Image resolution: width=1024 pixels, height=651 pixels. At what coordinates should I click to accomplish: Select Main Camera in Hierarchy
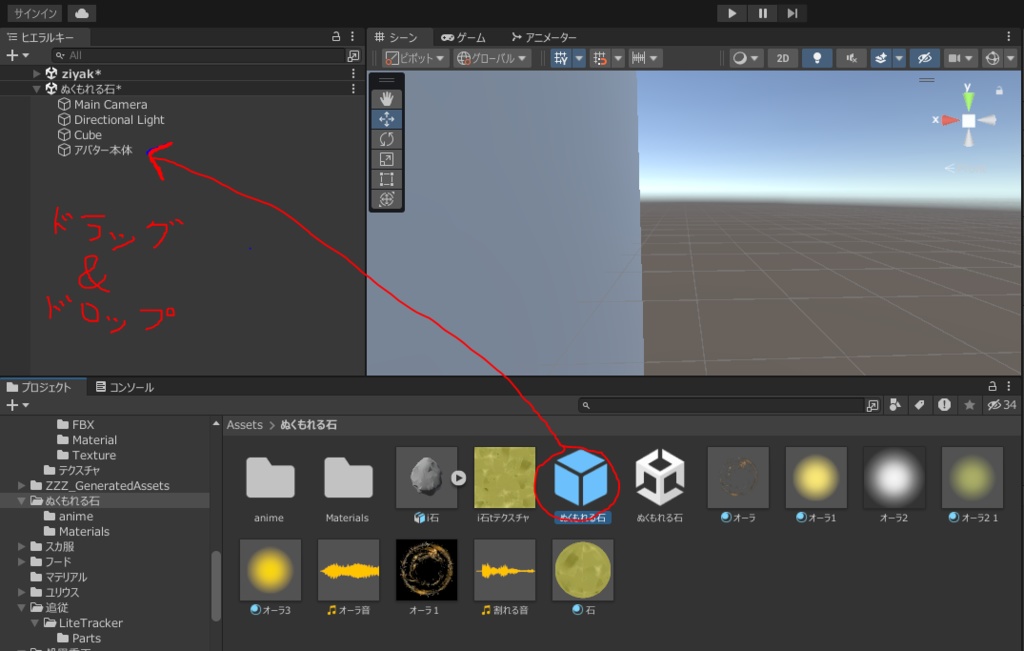point(110,104)
